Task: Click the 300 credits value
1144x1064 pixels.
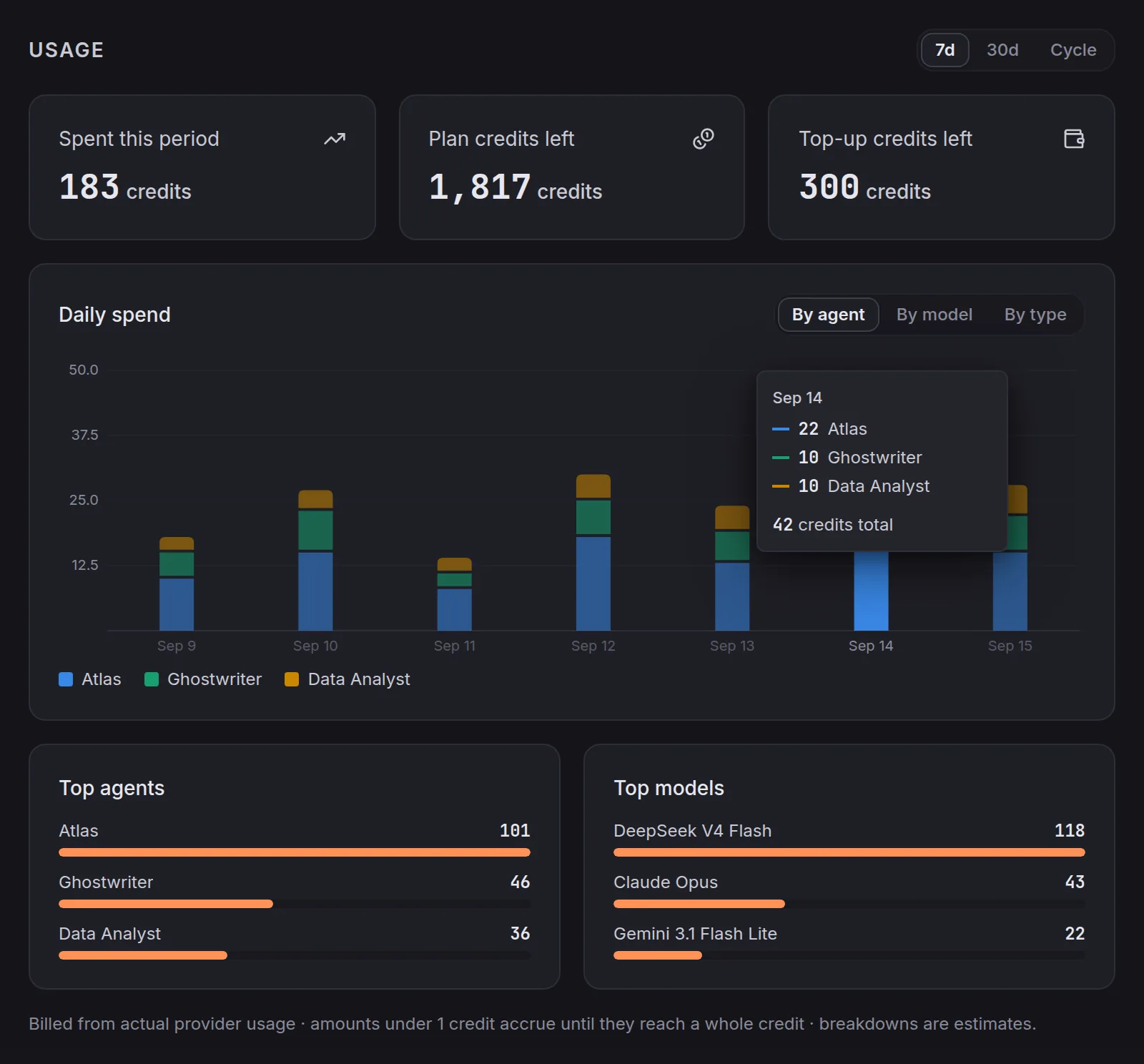Action: [x=865, y=188]
